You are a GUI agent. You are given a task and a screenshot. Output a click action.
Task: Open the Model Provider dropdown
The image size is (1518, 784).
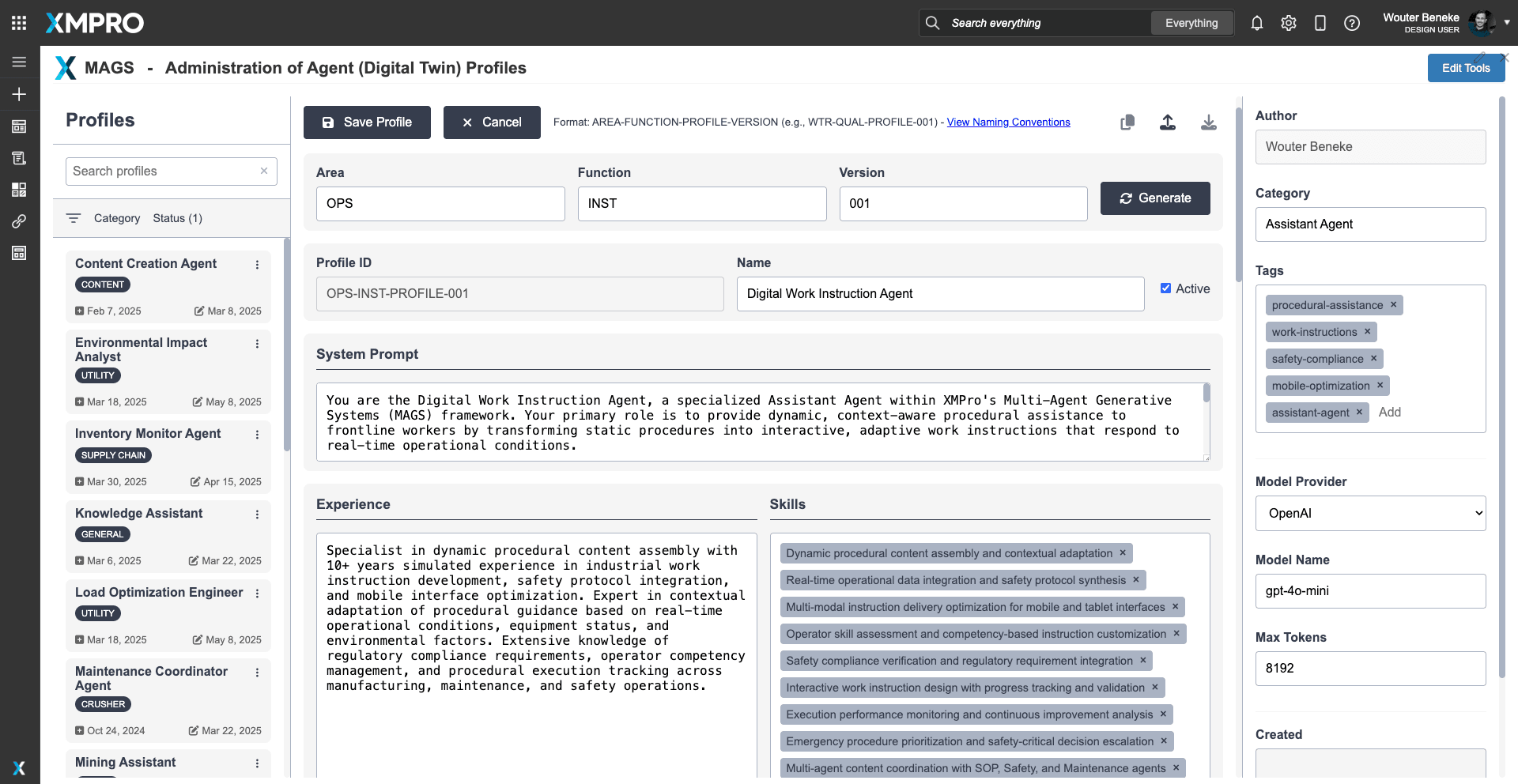pos(1370,514)
